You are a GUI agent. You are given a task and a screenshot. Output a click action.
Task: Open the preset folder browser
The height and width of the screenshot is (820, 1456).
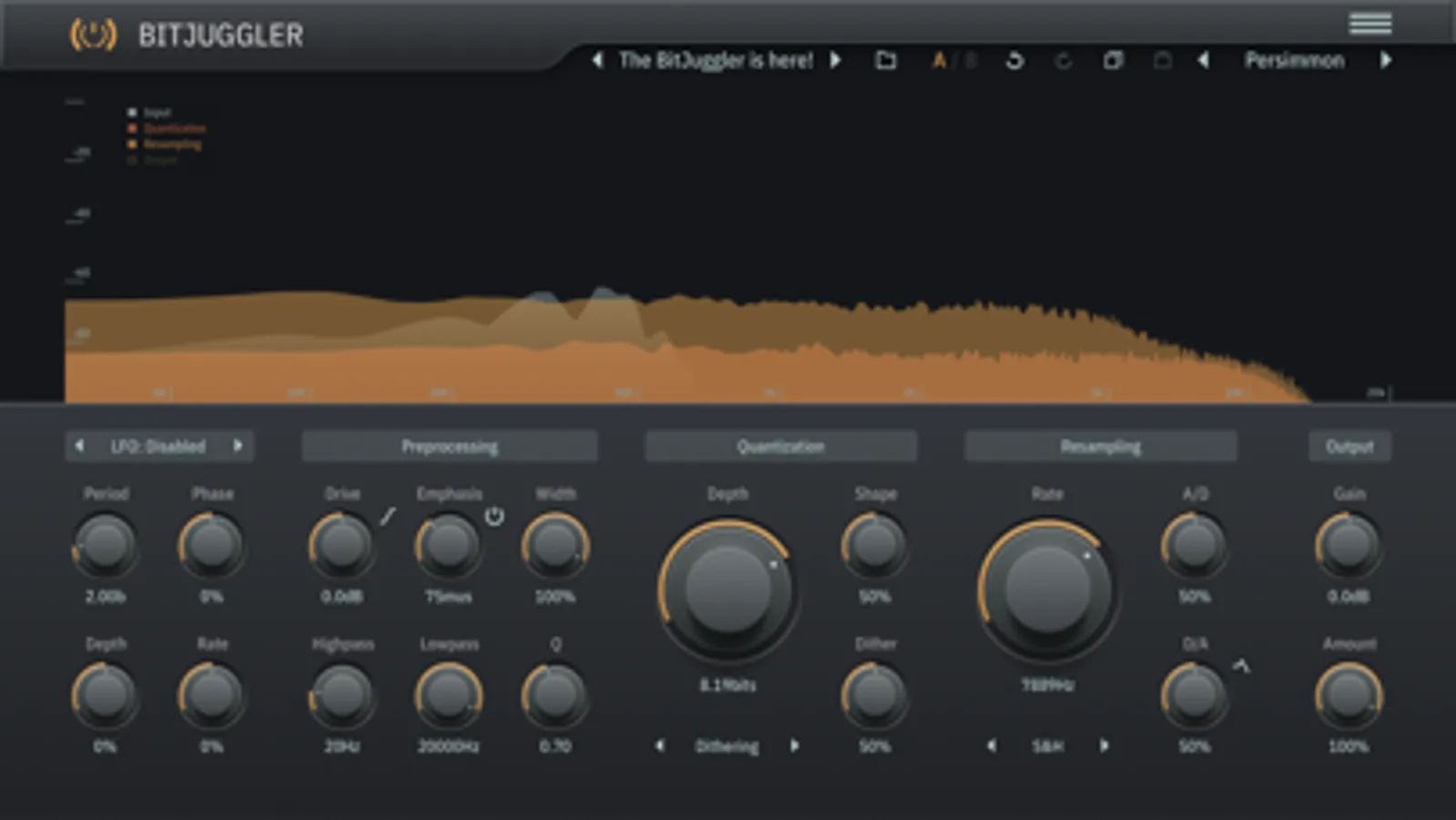(x=885, y=60)
